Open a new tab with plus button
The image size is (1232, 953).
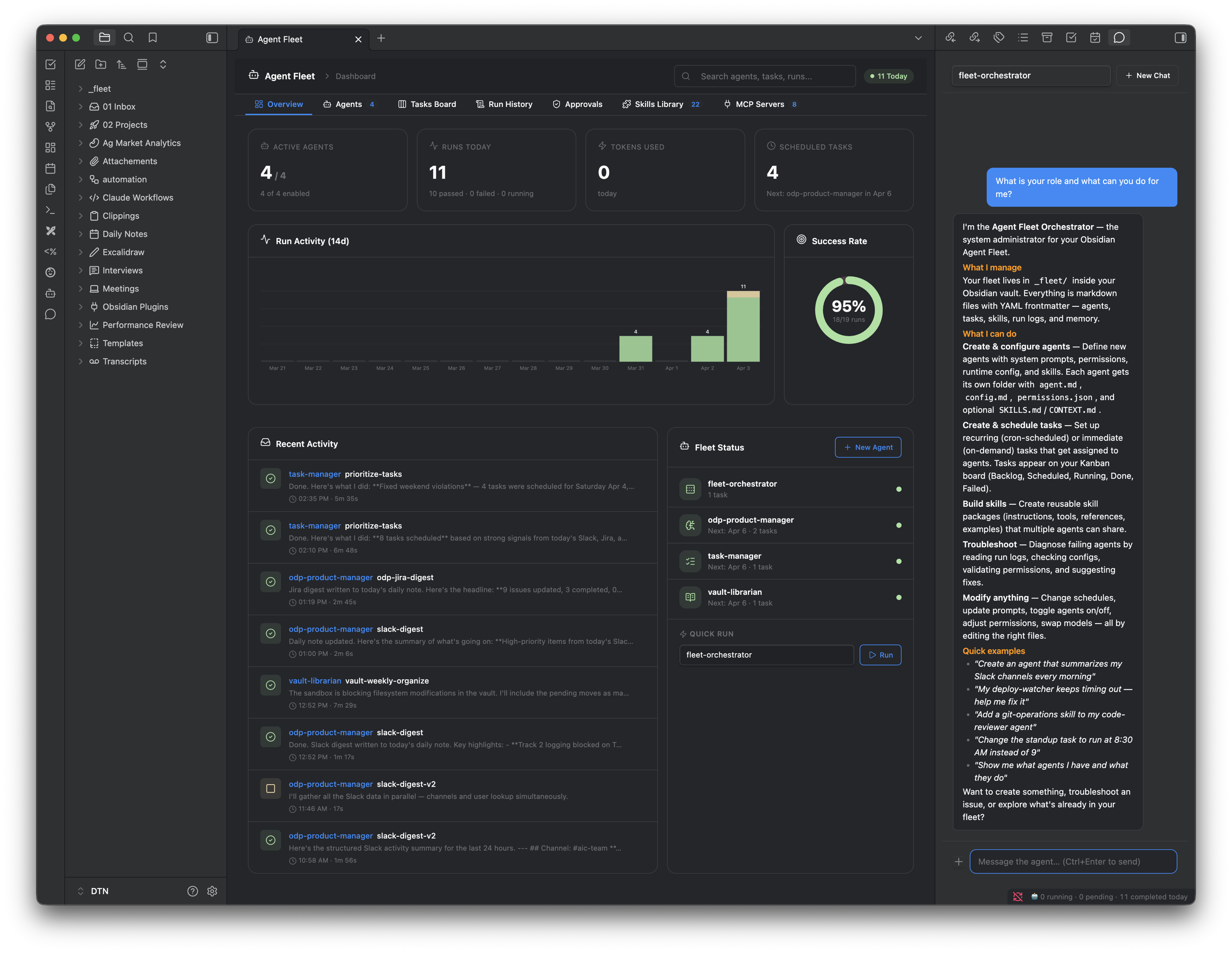click(x=381, y=38)
